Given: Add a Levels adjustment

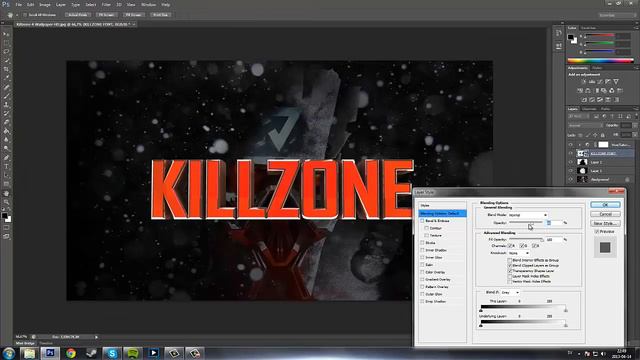Looking at the screenshot, I should click(592, 82).
